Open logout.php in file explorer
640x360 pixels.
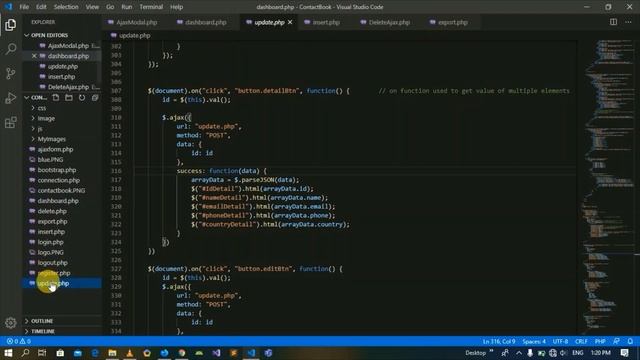(52, 263)
